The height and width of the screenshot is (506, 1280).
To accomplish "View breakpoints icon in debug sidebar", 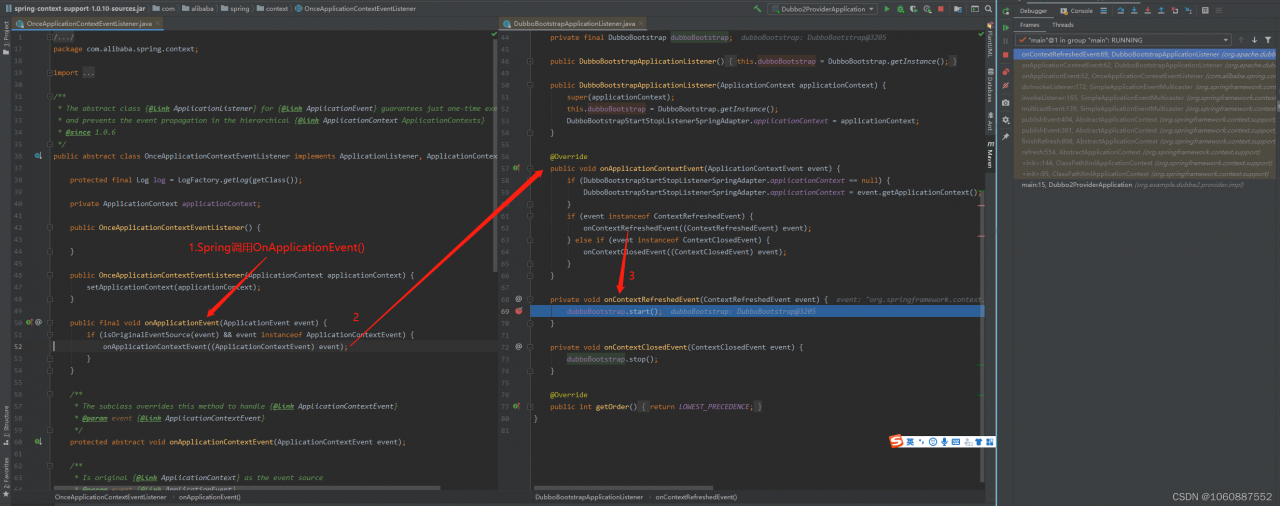I will tap(1006, 72).
